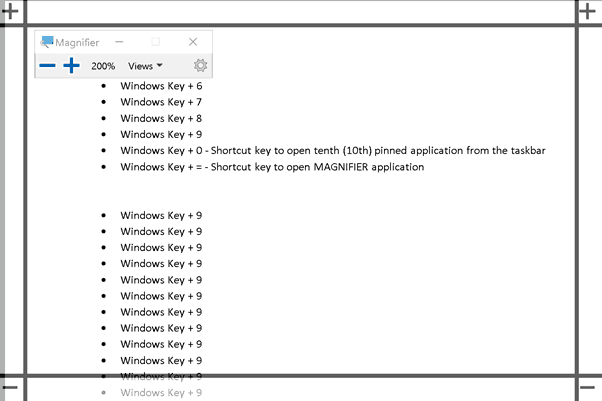Image resolution: width=602 pixels, height=401 pixels.
Task: Minimize the Magnifier window
Action: pos(119,41)
